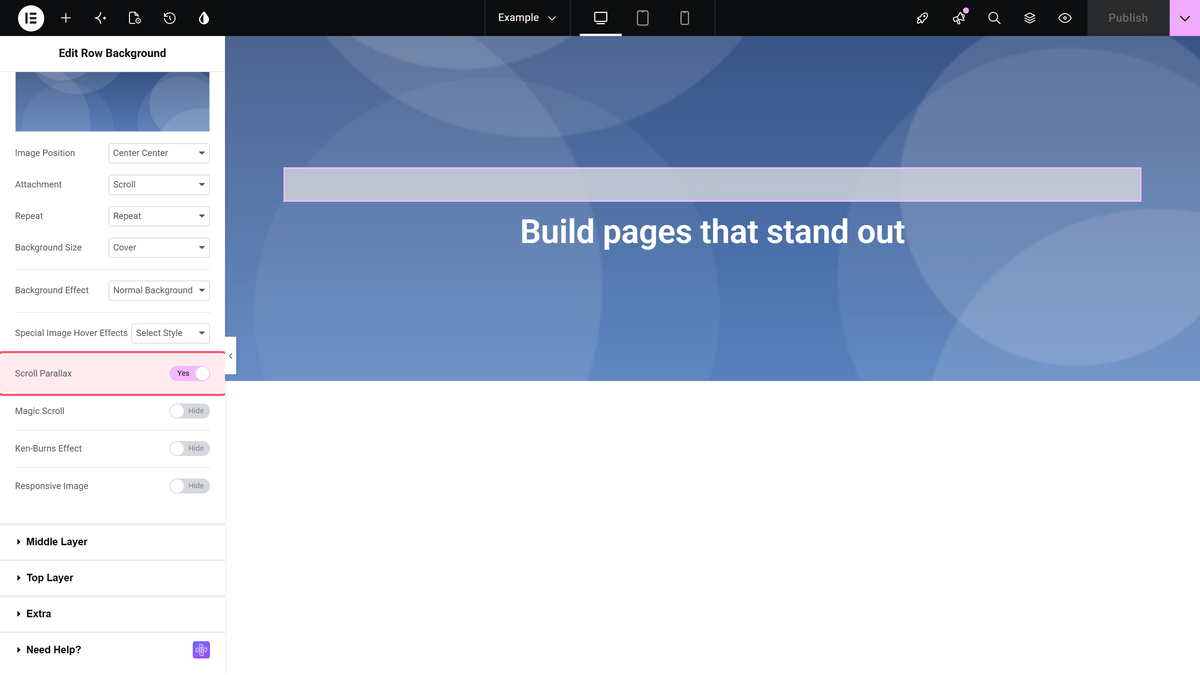Viewport: 1200px width, 675px height.
Task: Open the Example page selector dropdown
Action: pos(527,18)
